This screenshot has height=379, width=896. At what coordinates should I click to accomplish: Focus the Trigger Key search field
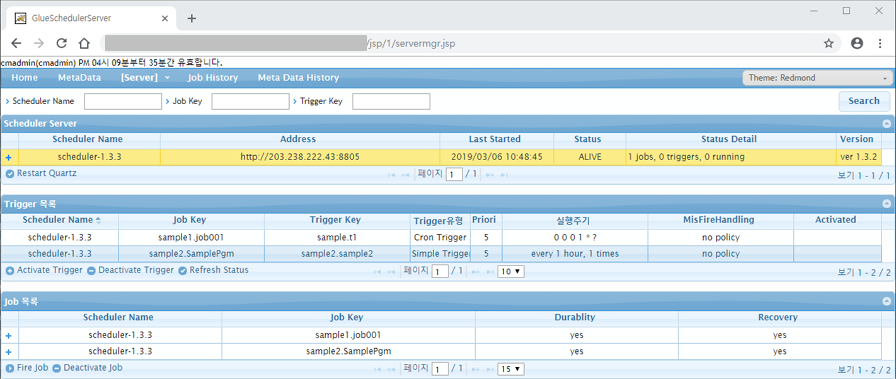(391, 102)
